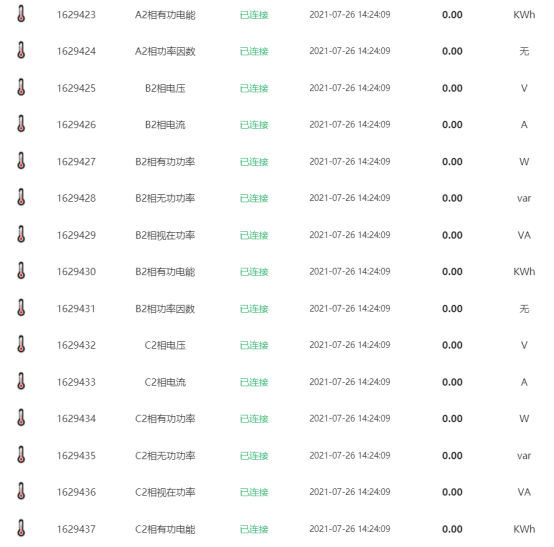Image resolution: width=554 pixels, height=547 pixels.
Task: Click thermometer icon in B2相电流 row
Action: [21, 124]
